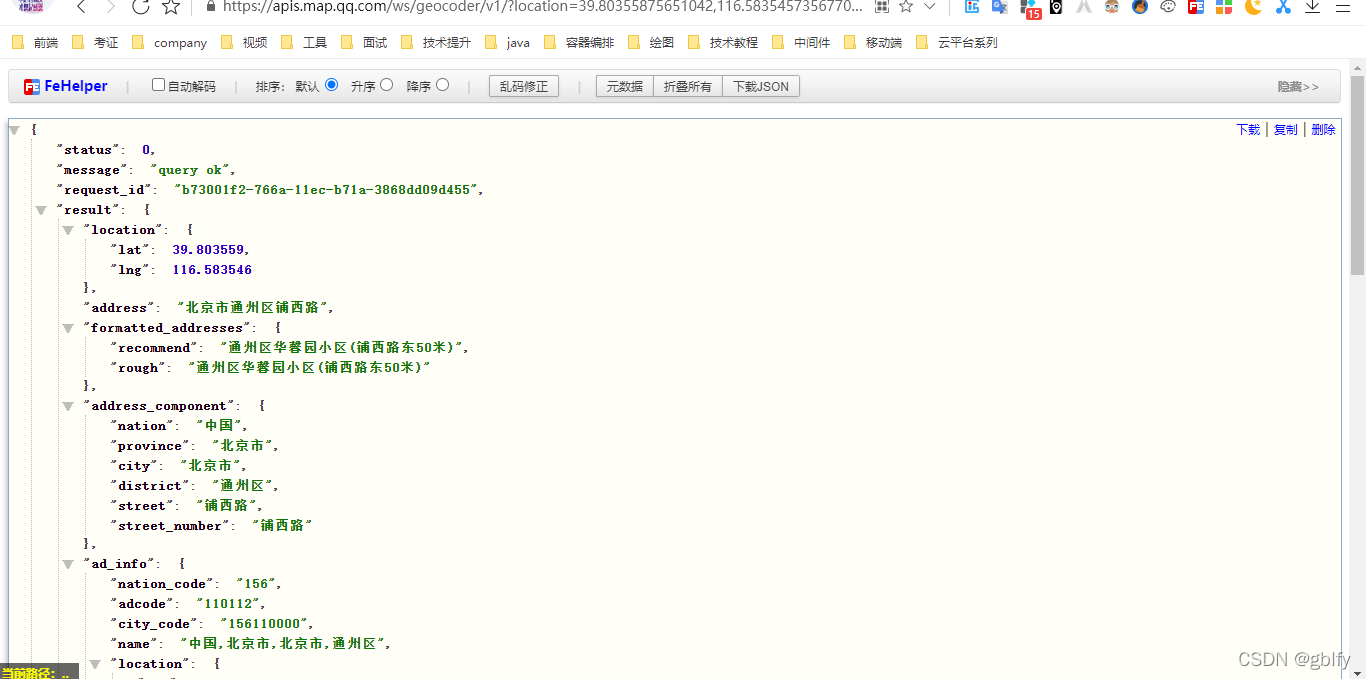Enable the 自动解码 checkbox
The height and width of the screenshot is (679, 1366).
(x=158, y=85)
